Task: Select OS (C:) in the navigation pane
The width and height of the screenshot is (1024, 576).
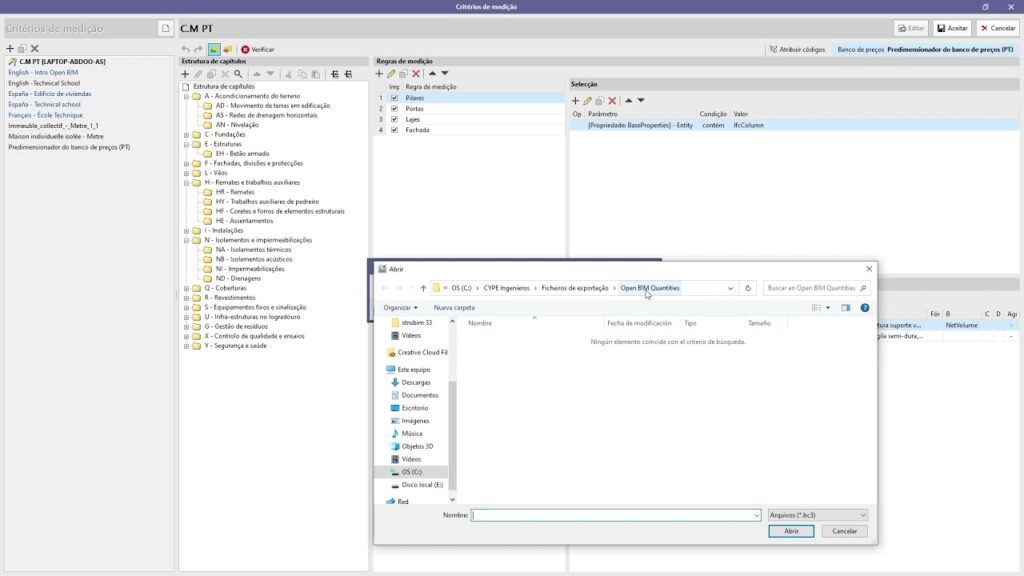Action: tap(411, 471)
